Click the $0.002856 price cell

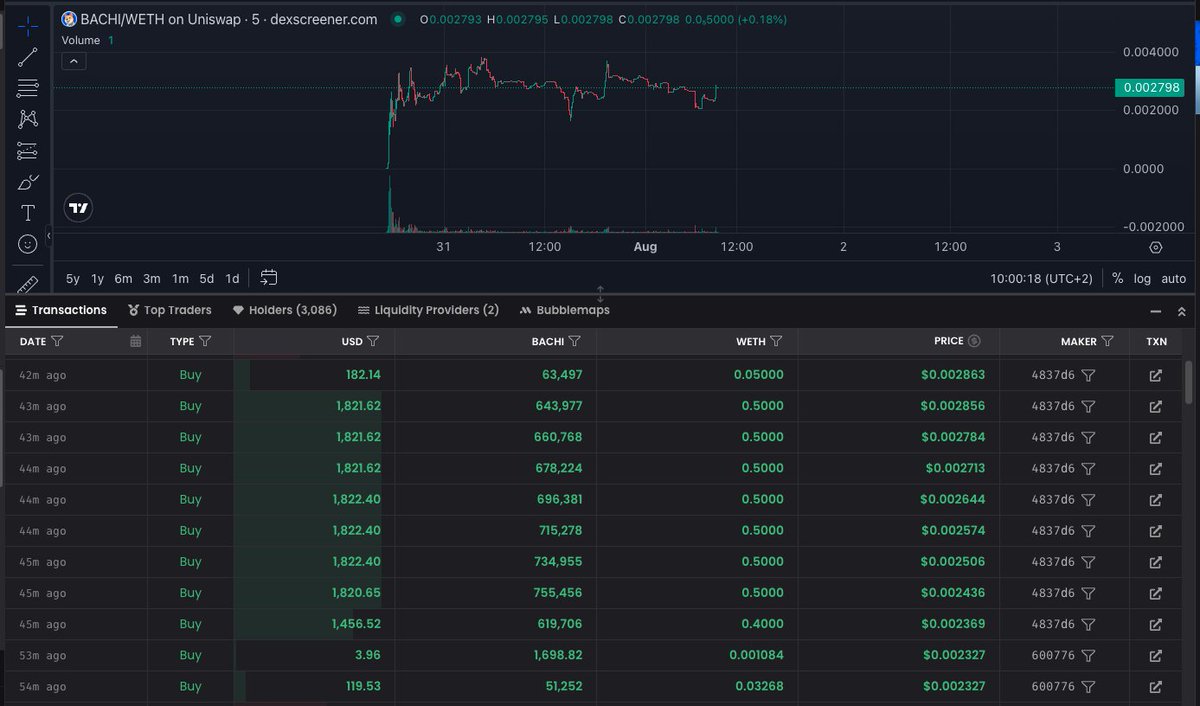(953, 406)
